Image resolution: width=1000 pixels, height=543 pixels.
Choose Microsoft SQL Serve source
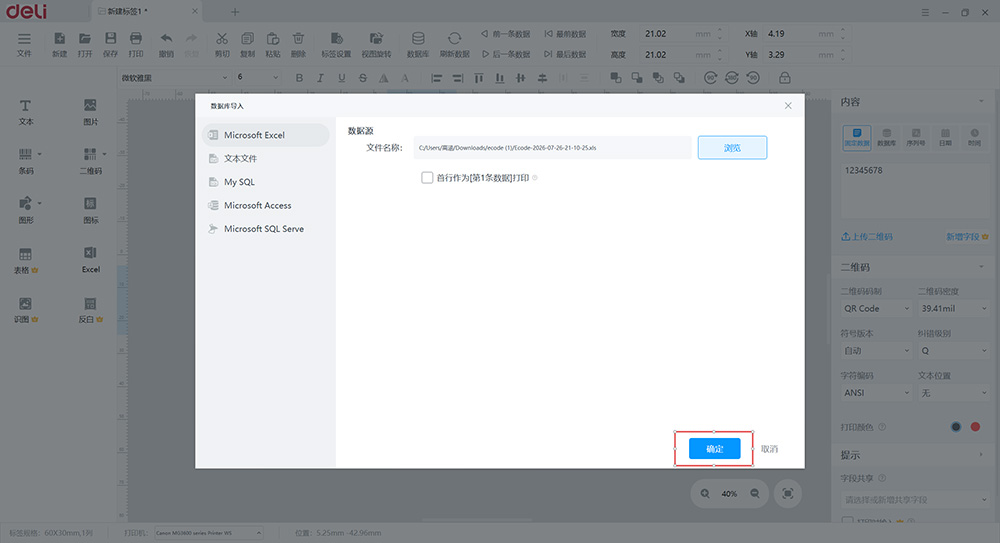265,228
